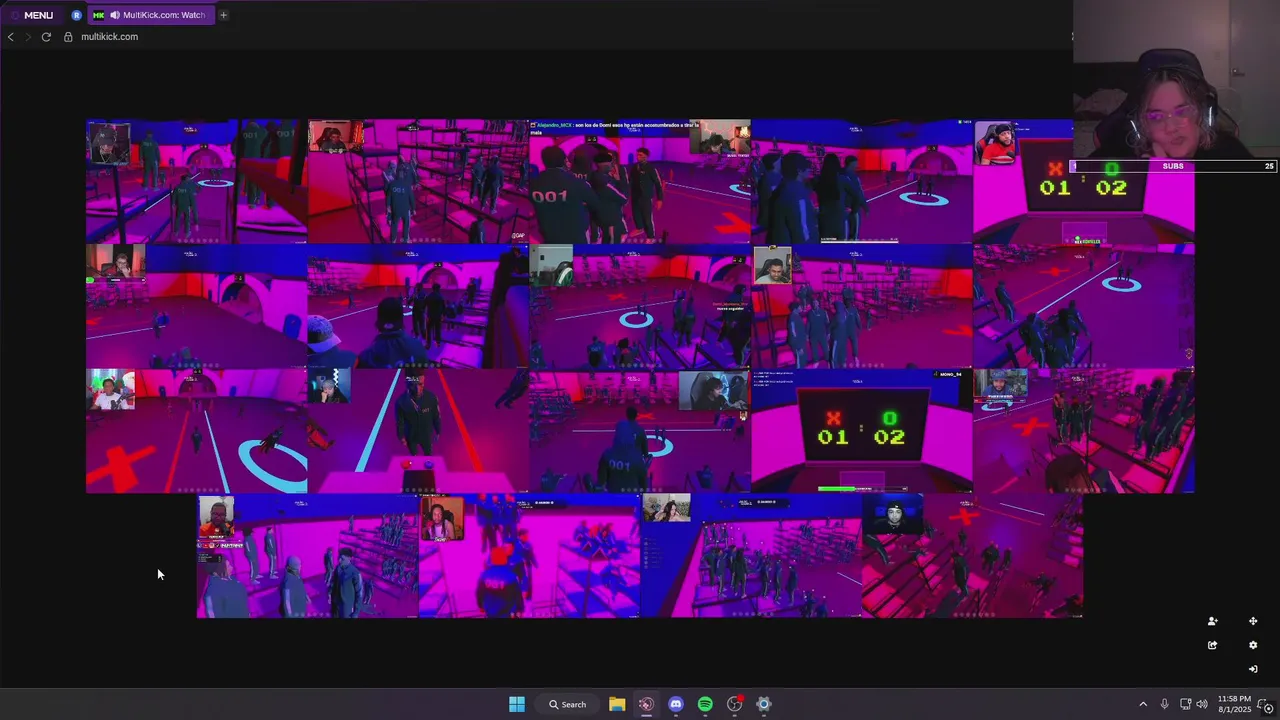1280x720 pixels.
Task: Select stream showing X 0 / 01 02 scoreboard top-right
Action: (x=1084, y=181)
